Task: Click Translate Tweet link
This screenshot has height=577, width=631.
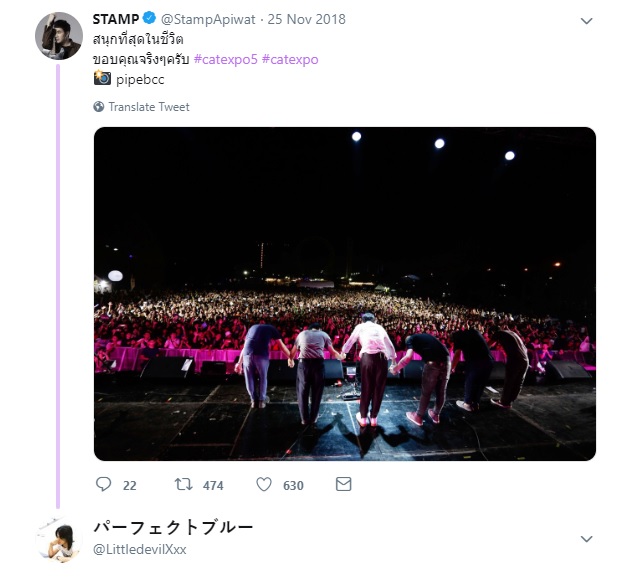Action: coord(149,107)
